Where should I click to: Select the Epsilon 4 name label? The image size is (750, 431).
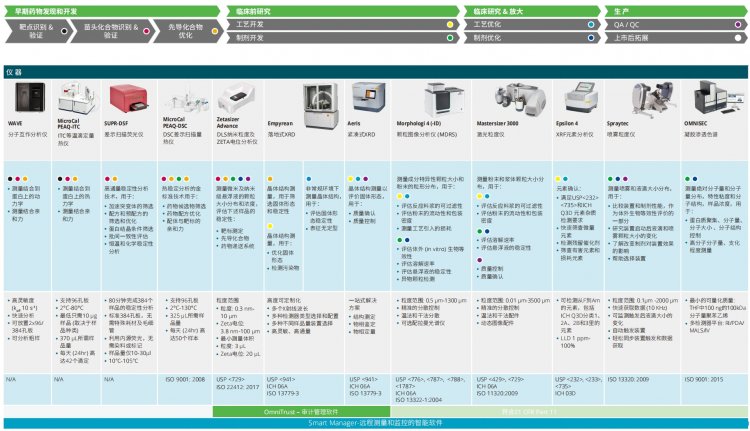tap(567, 123)
